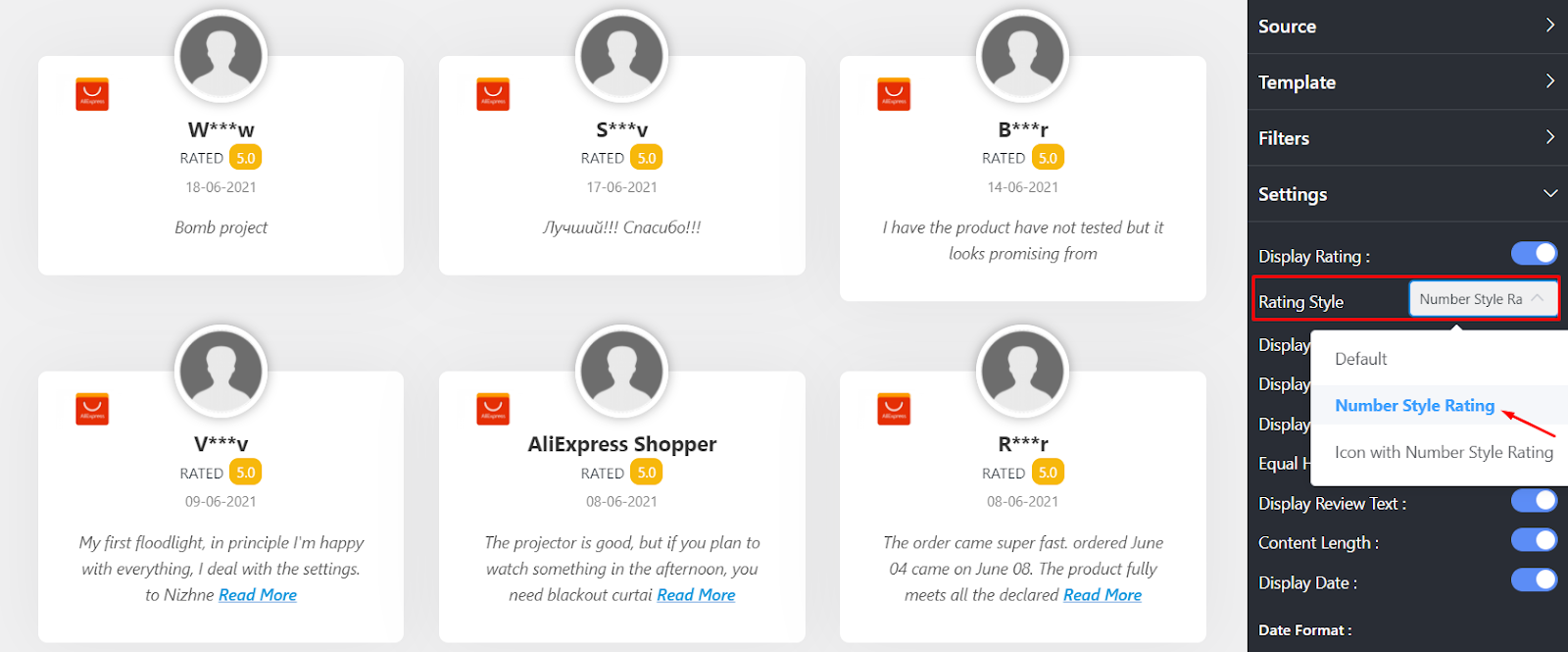This screenshot has height=652, width=1568.
Task: Select Icon with Number Style Rating option
Action: pyautogui.click(x=1444, y=452)
